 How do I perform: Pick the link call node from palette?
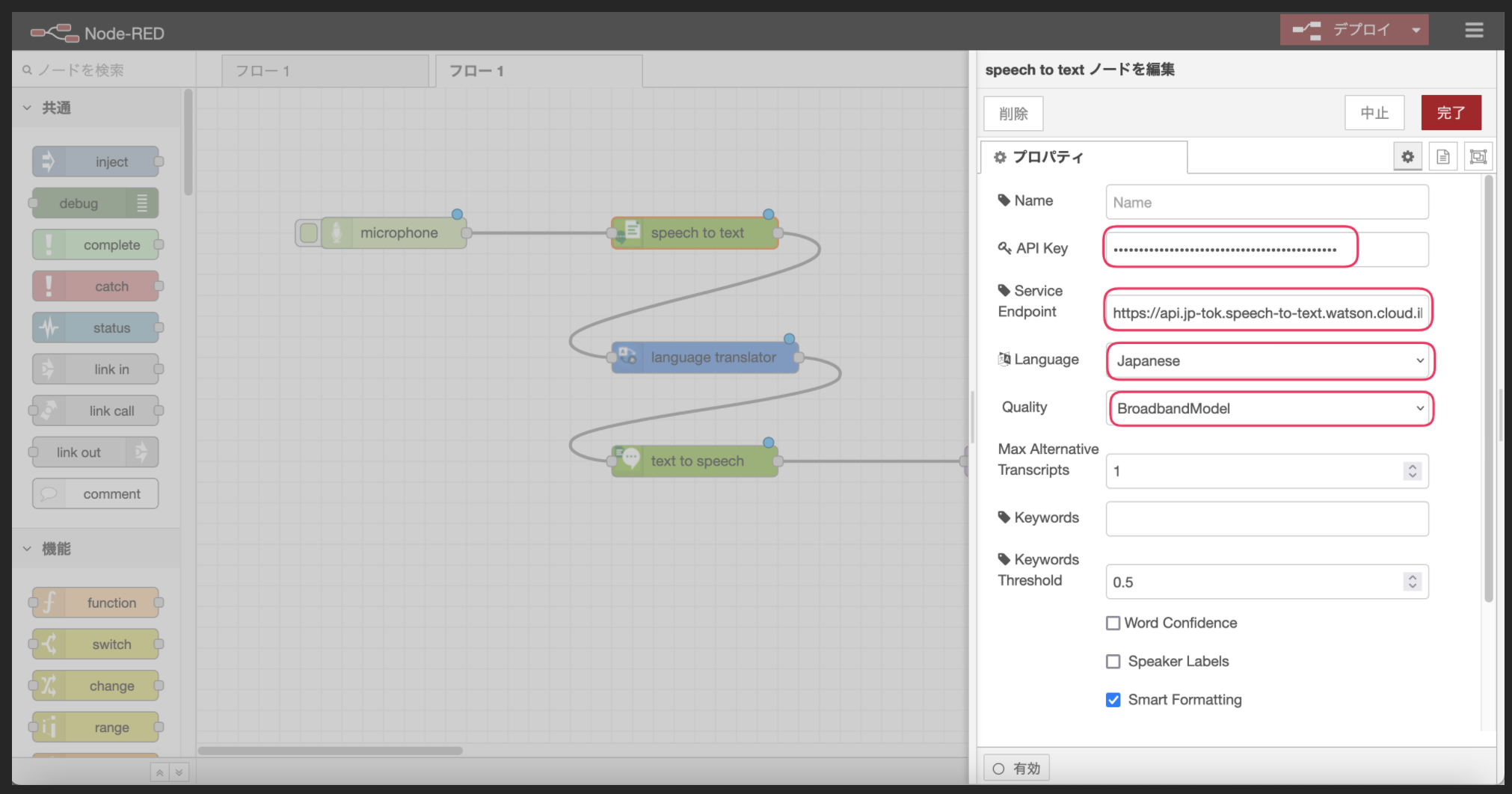96,410
